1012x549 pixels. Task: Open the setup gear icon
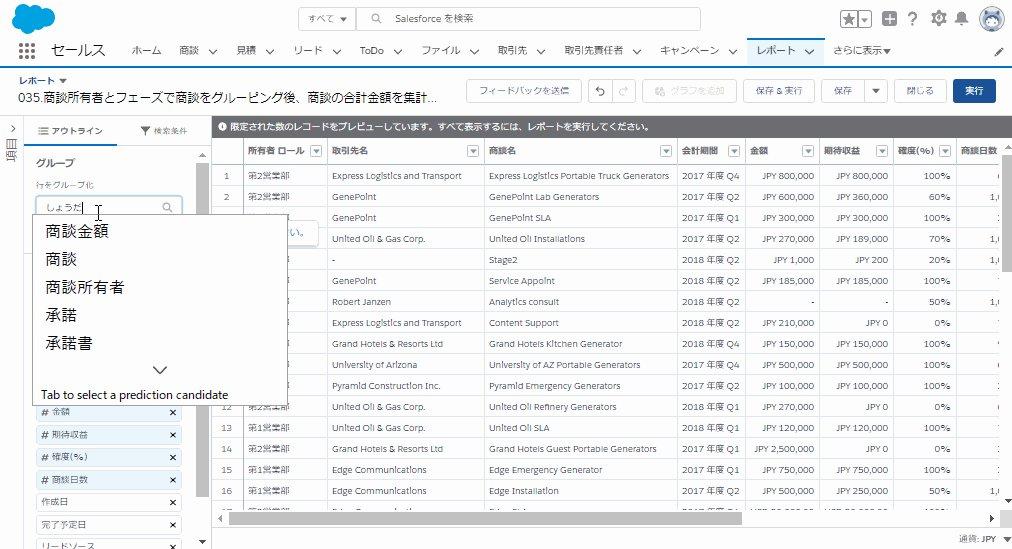point(938,19)
